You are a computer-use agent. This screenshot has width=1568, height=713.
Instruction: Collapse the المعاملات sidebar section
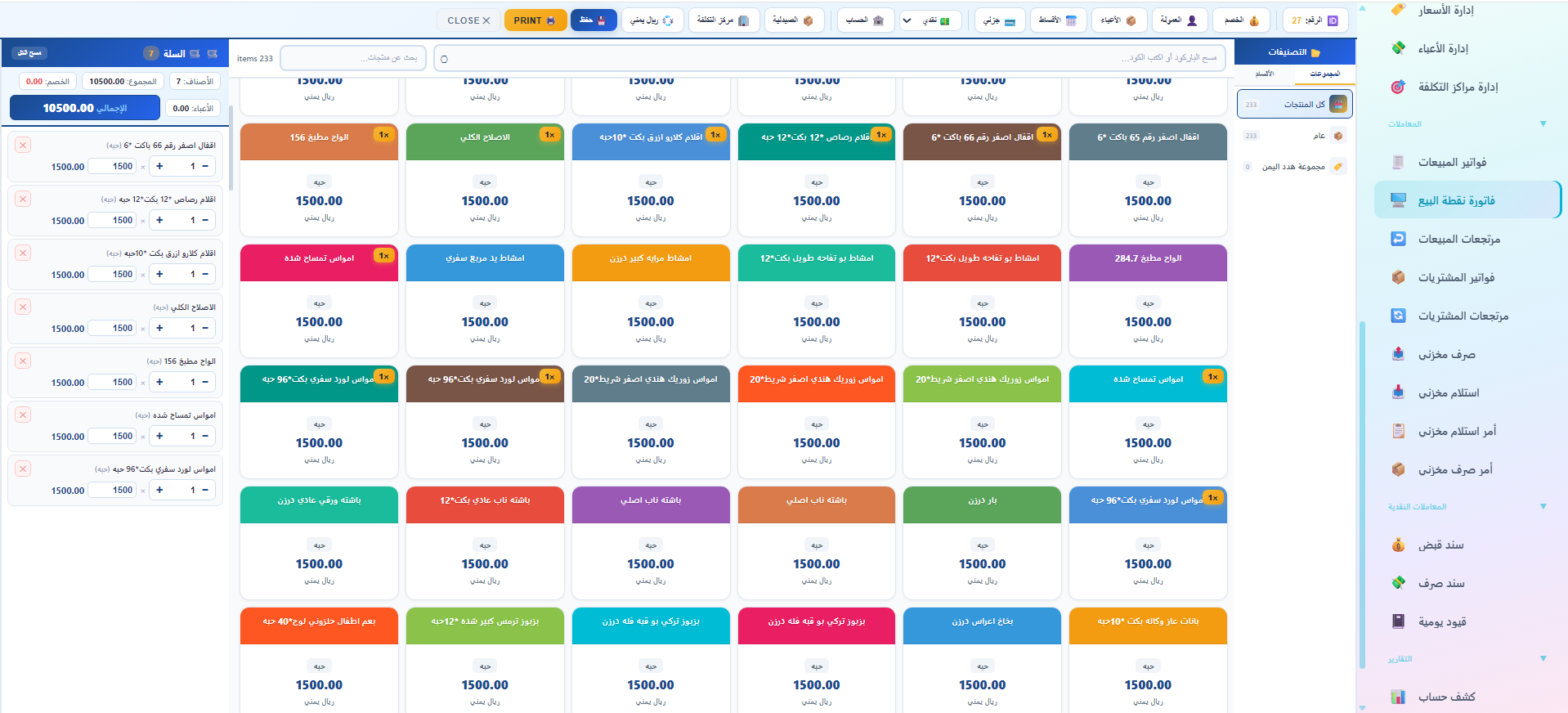(x=1543, y=124)
